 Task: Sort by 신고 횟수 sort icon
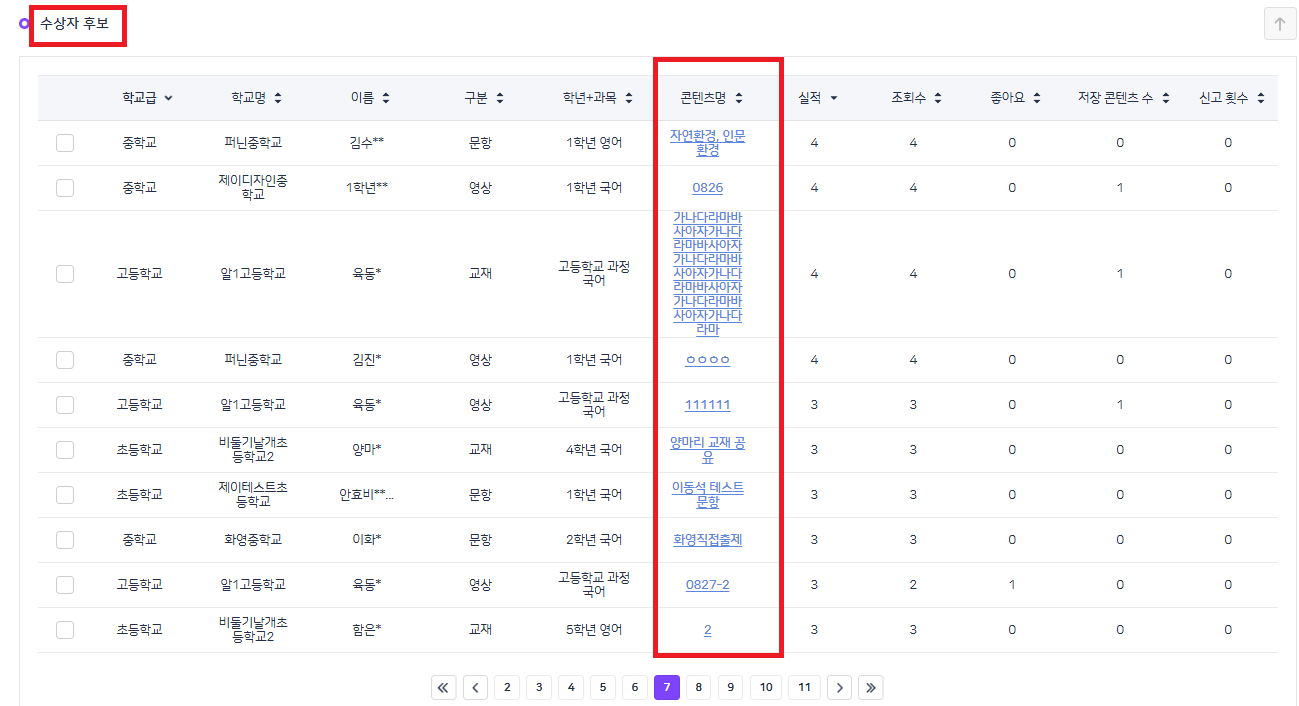click(x=1261, y=98)
